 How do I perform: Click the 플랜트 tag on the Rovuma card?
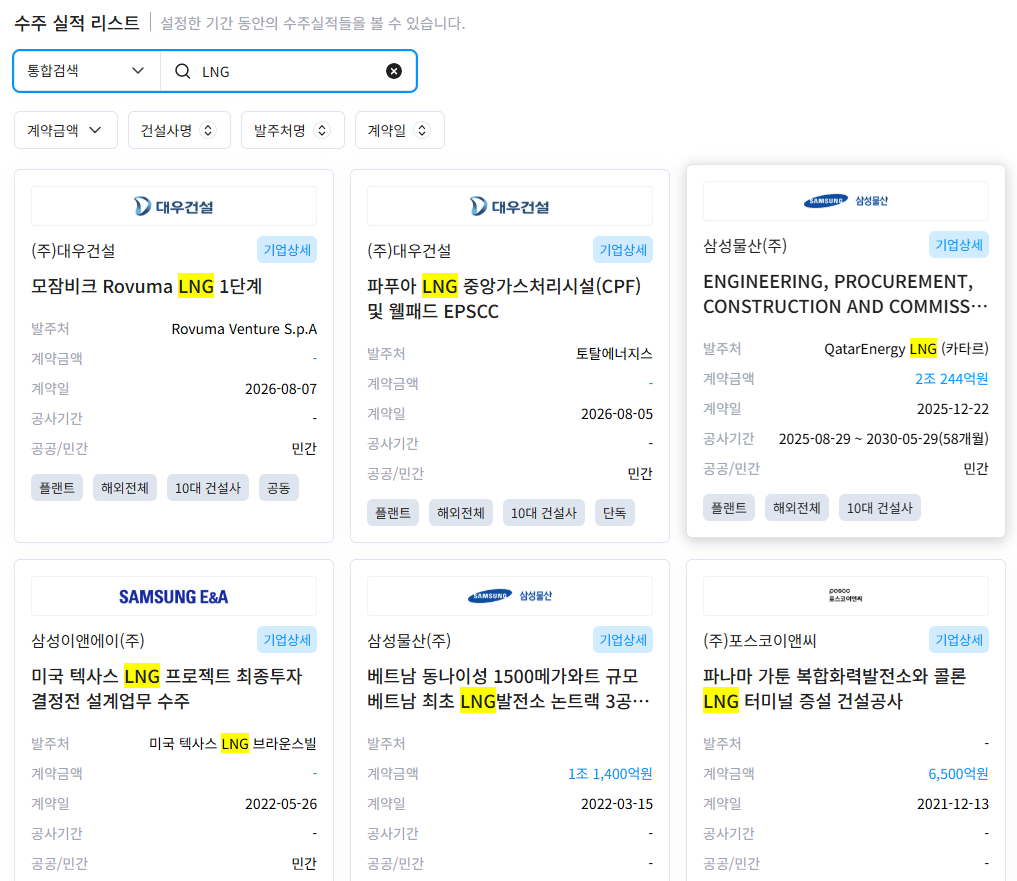[x=57, y=488]
